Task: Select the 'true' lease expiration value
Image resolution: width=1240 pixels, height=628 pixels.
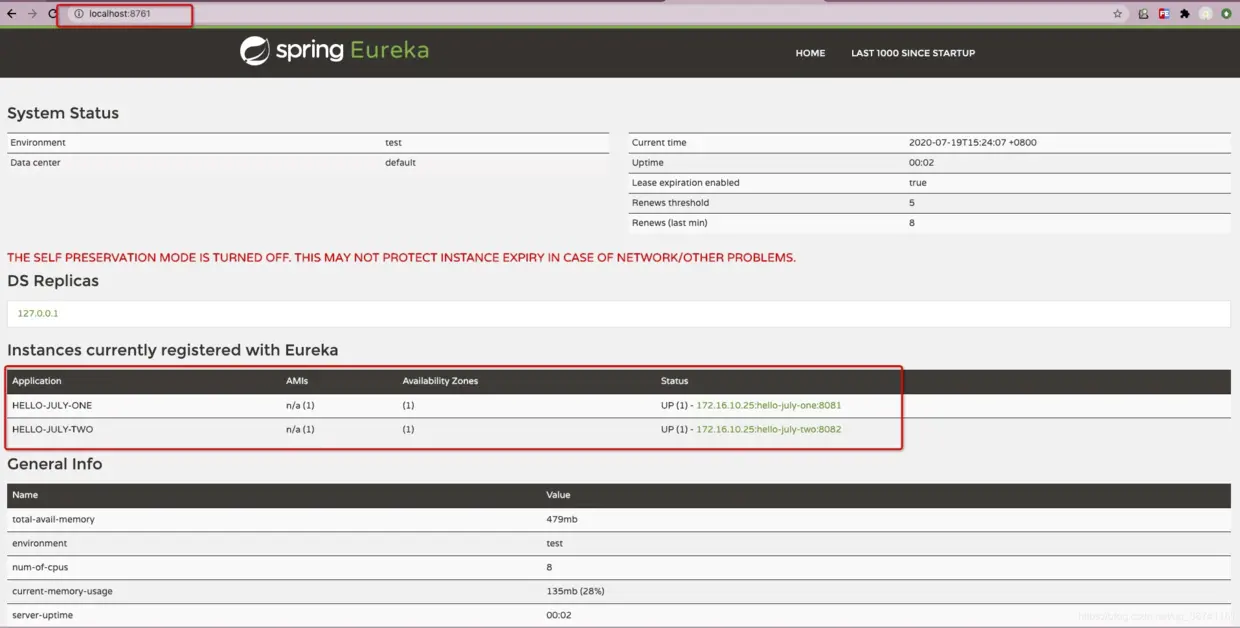Action: pyautogui.click(x=918, y=182)
